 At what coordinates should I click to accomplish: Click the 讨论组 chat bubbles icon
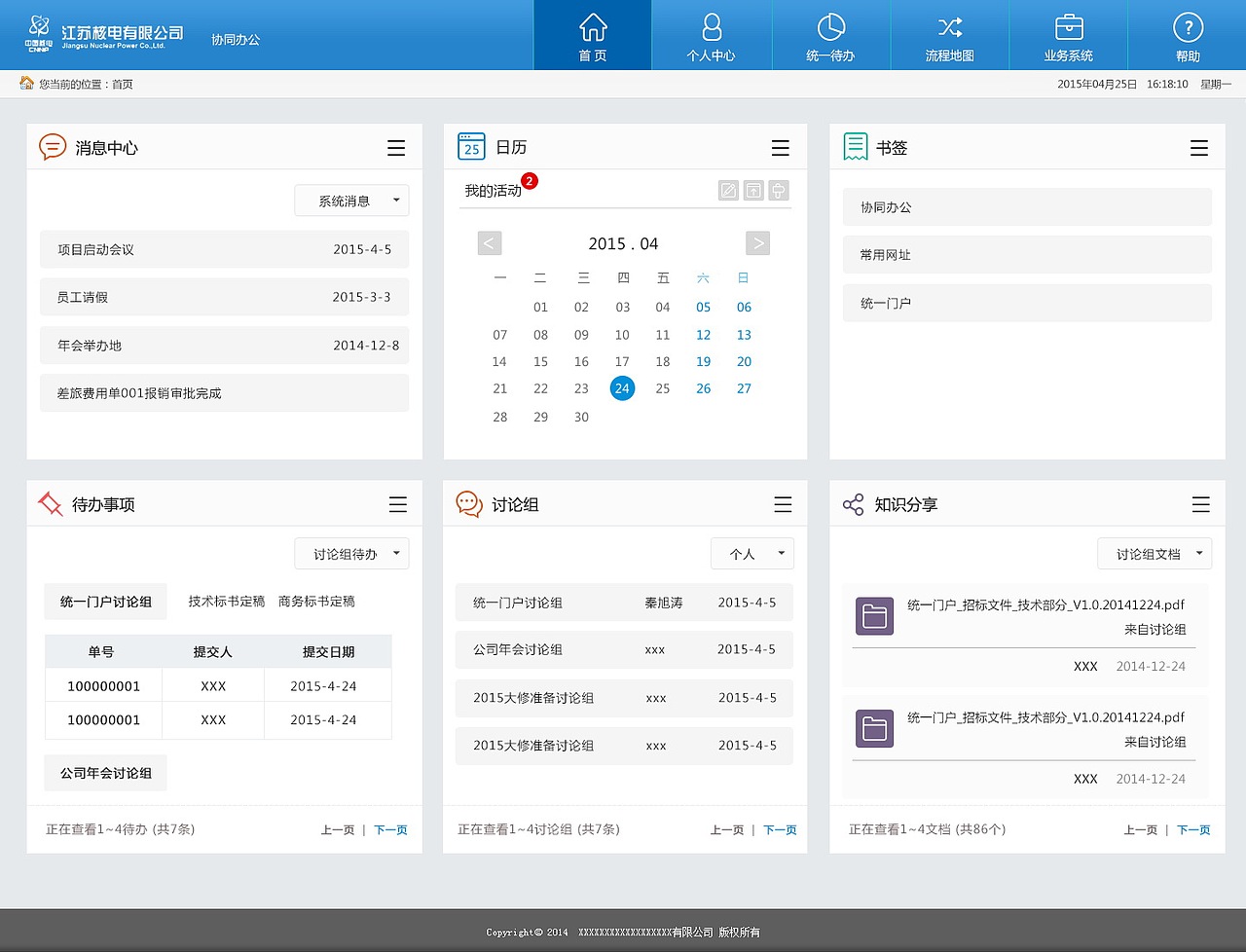[469, 504]
